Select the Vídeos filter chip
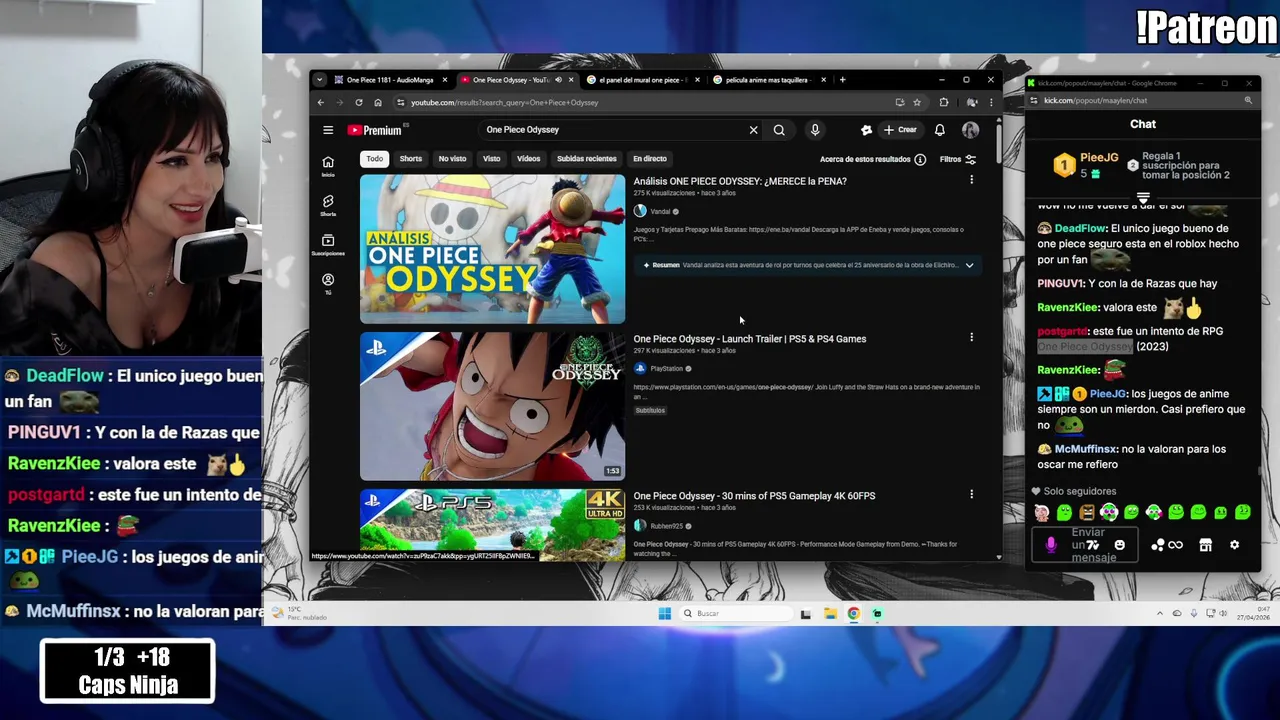This screenshot has width=1280, height=720. click(528, 159)
